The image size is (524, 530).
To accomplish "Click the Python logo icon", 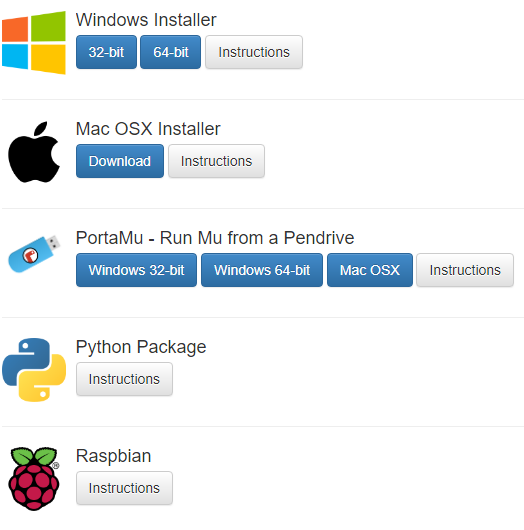I will tap(34, 370).
